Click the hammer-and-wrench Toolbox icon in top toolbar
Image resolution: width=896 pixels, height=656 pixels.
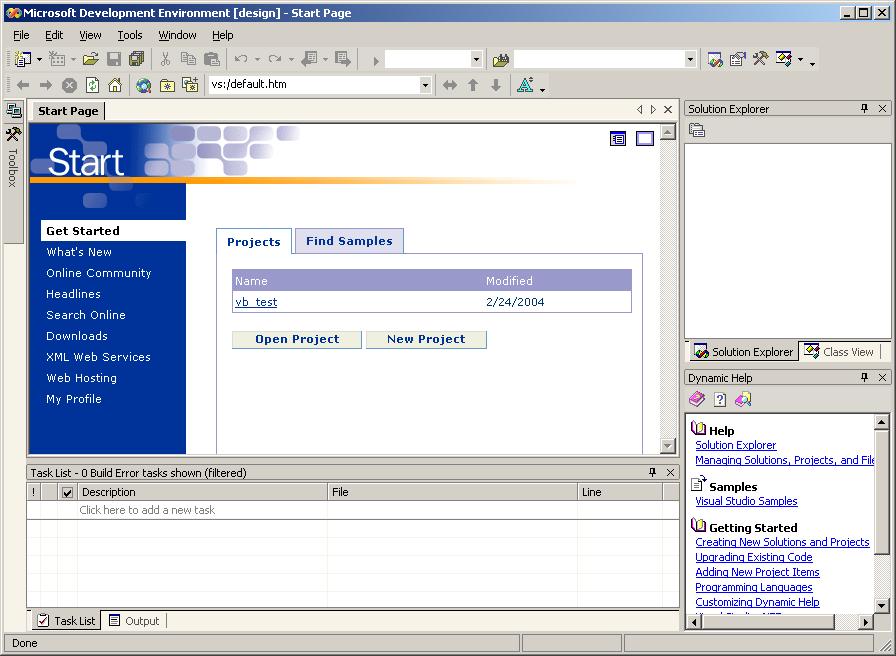point(760,58)
